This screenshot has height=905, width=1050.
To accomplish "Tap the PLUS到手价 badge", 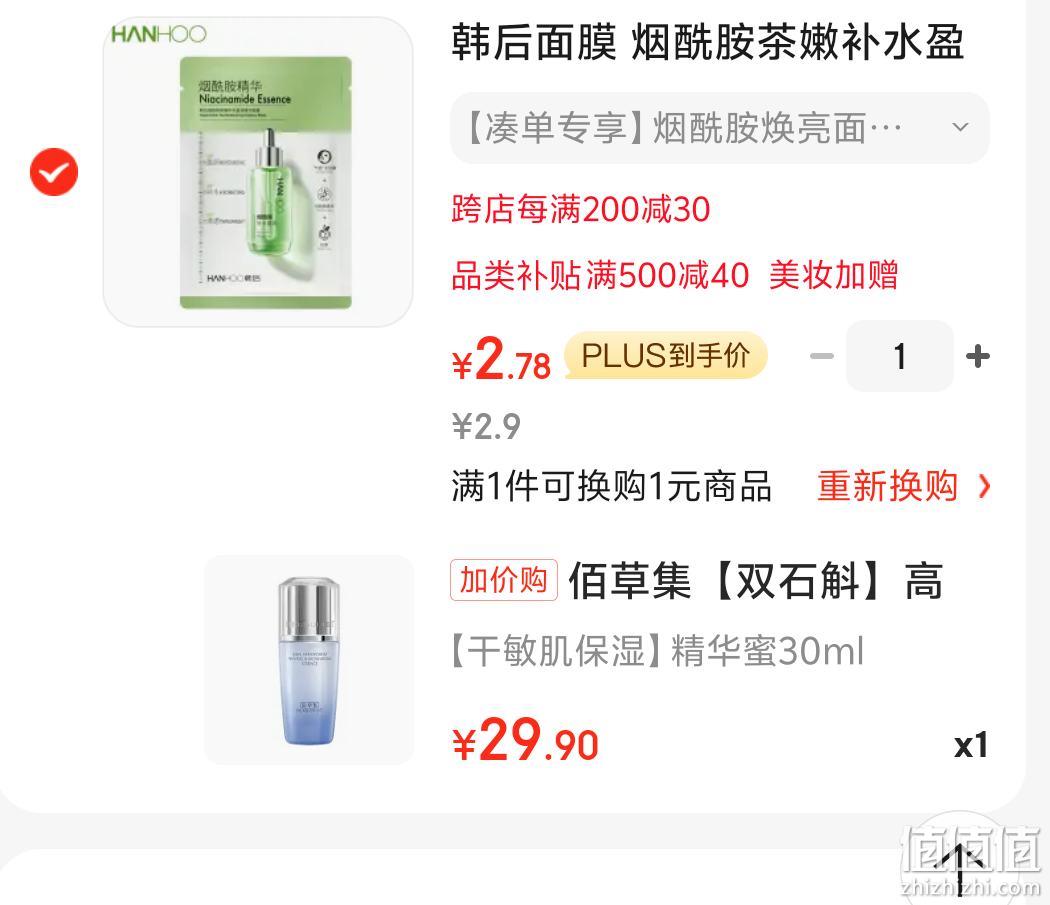I will coord(666,355).
